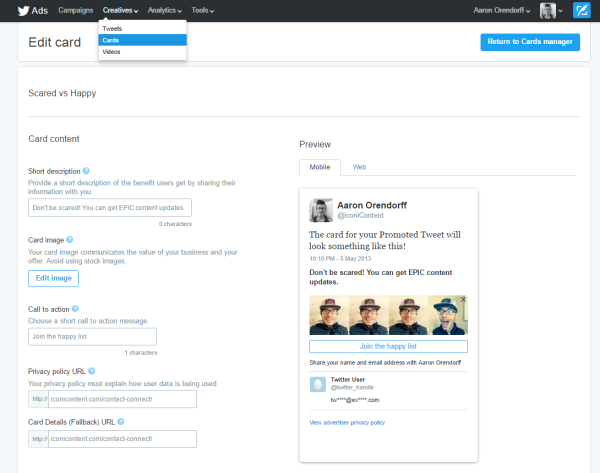600x473 pixels.
Task: Click the @iconiContent handle in preview
Action: coord(360,215)
